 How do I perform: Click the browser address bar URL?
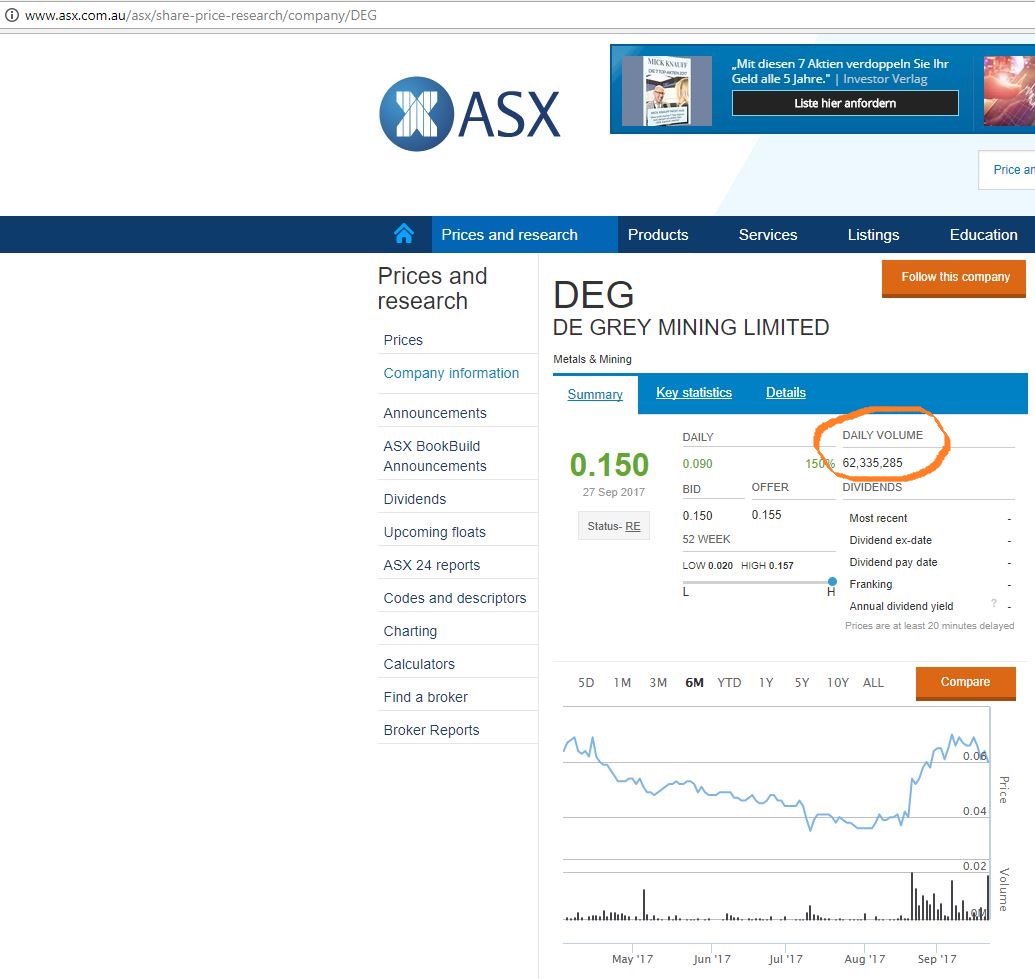[x=201, y=15]
